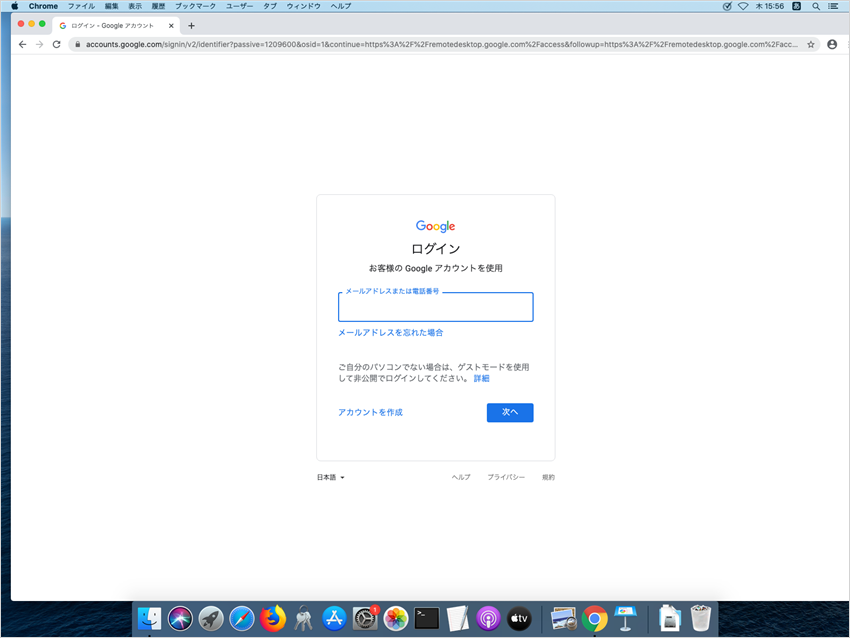The width and height of the screenshot is (850, 638).
Task: Open Keynote from the Dock
Action: click(626, 618)
